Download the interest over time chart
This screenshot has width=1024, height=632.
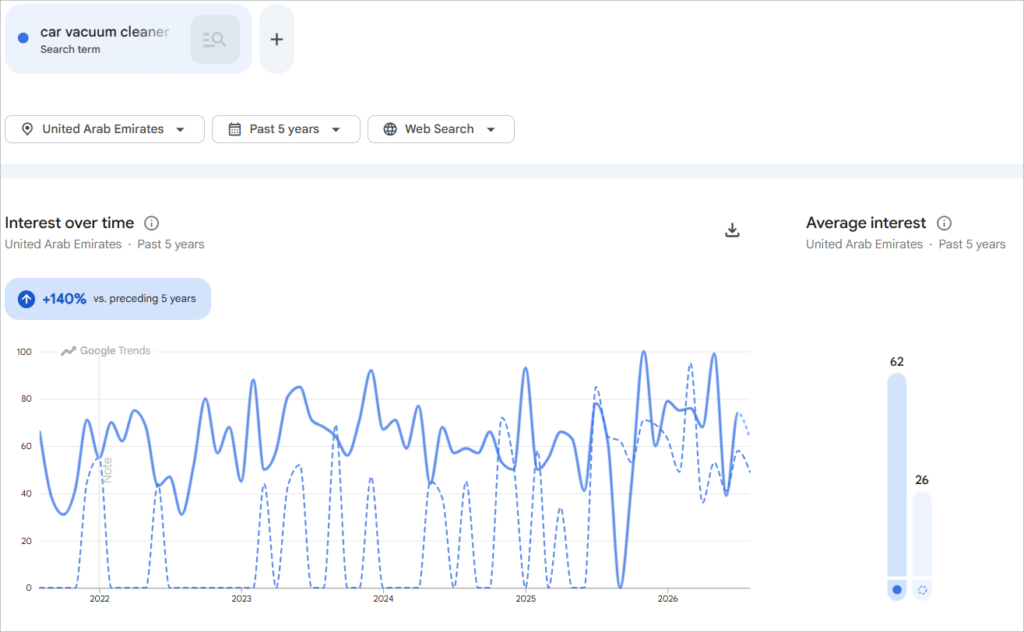732,230
